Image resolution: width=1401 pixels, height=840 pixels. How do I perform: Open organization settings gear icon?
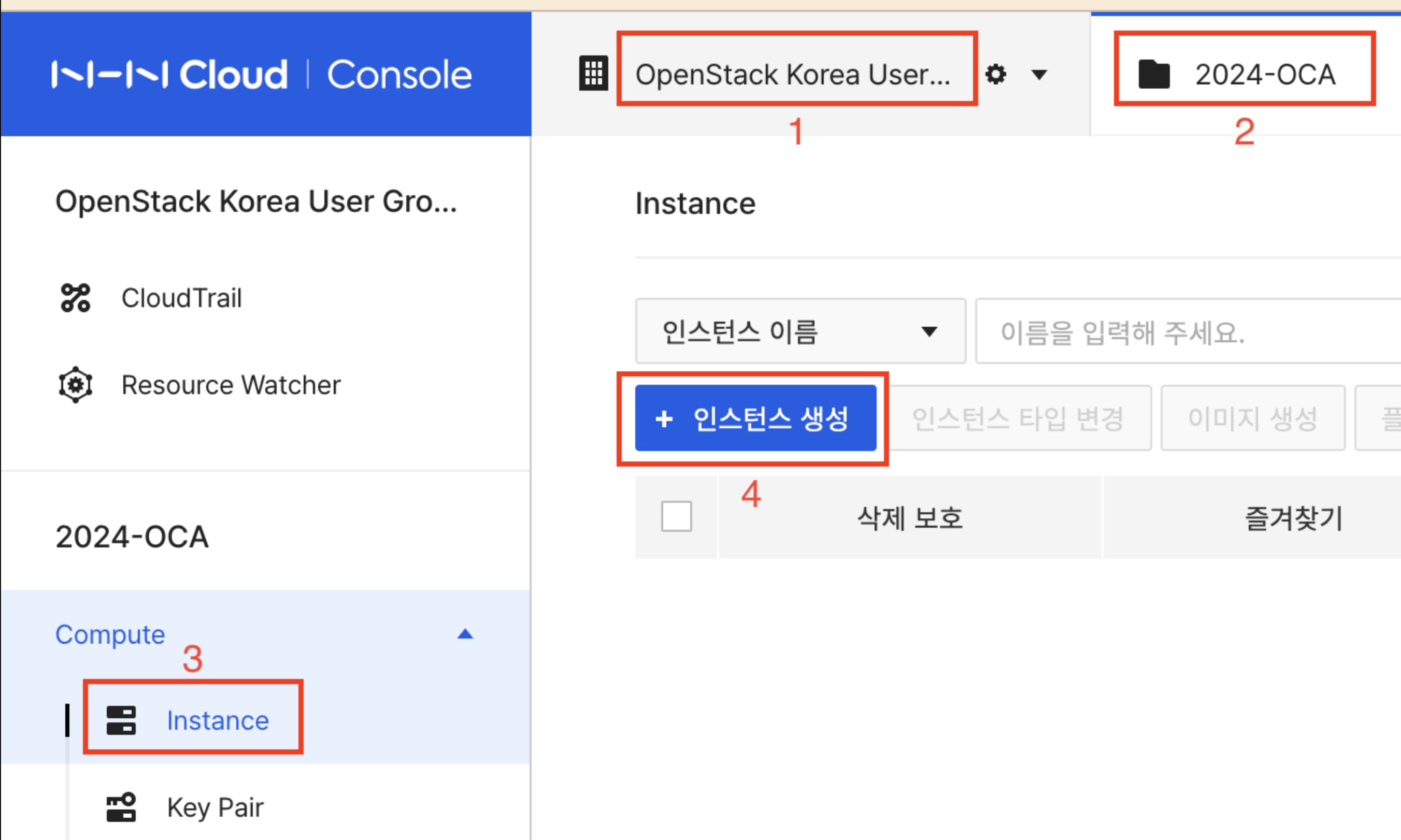(995, 74)
